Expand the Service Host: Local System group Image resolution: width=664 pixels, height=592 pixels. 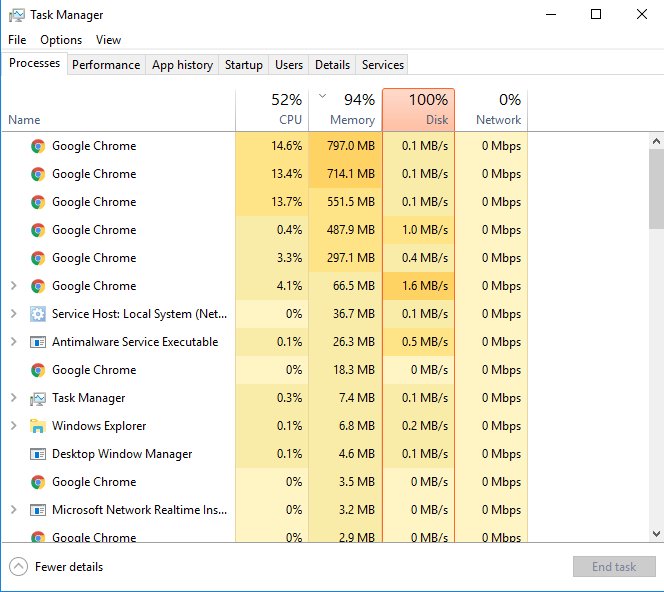(x=14, y=313)
